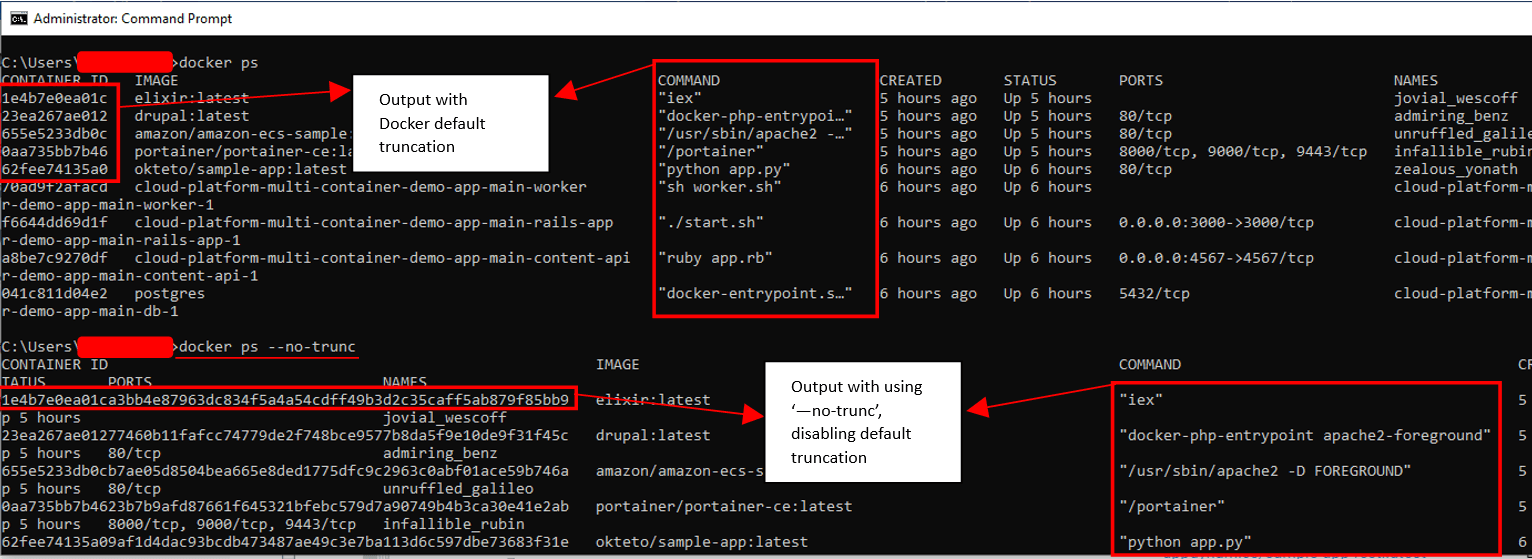Click image name ending in 'demo-app-main-content-api'

[x=383, y=258]
